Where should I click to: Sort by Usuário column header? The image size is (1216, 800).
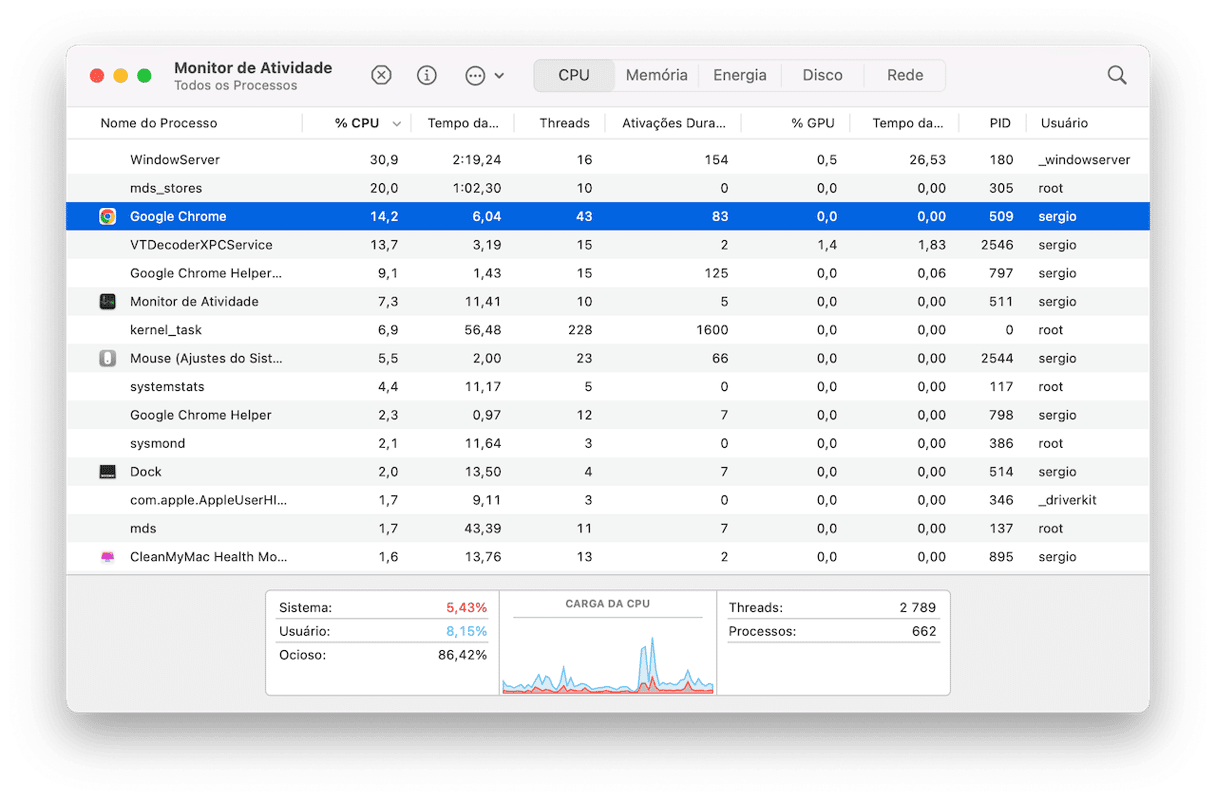click(x=1064, y=123)
